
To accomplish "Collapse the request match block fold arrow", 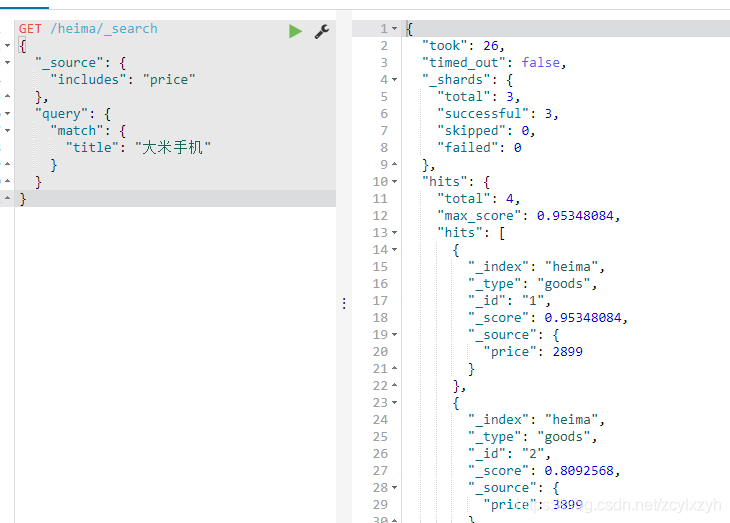I will (x=7, y=130).
